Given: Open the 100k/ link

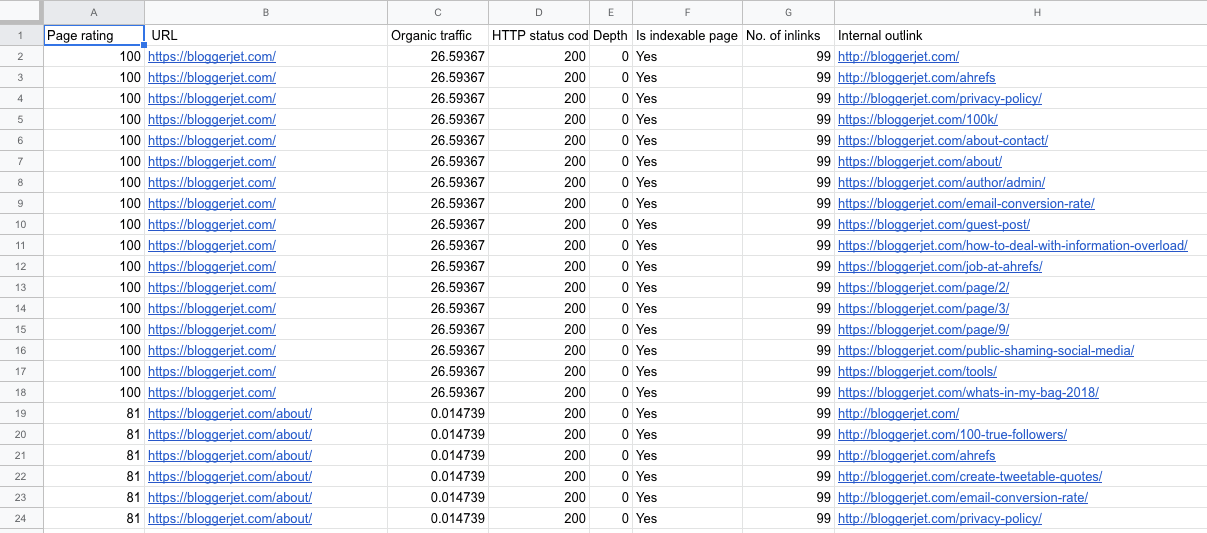Looking at the screenshot, I should [904, 120].
